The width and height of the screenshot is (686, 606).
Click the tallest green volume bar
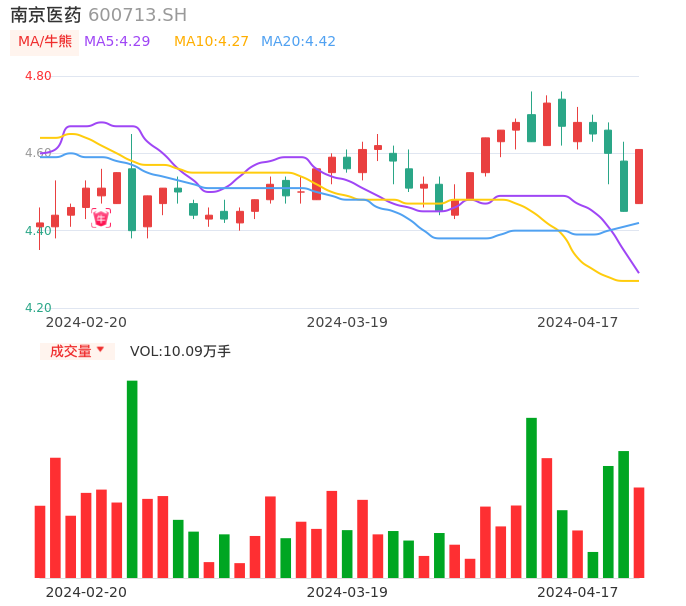(x=132, y=479)
